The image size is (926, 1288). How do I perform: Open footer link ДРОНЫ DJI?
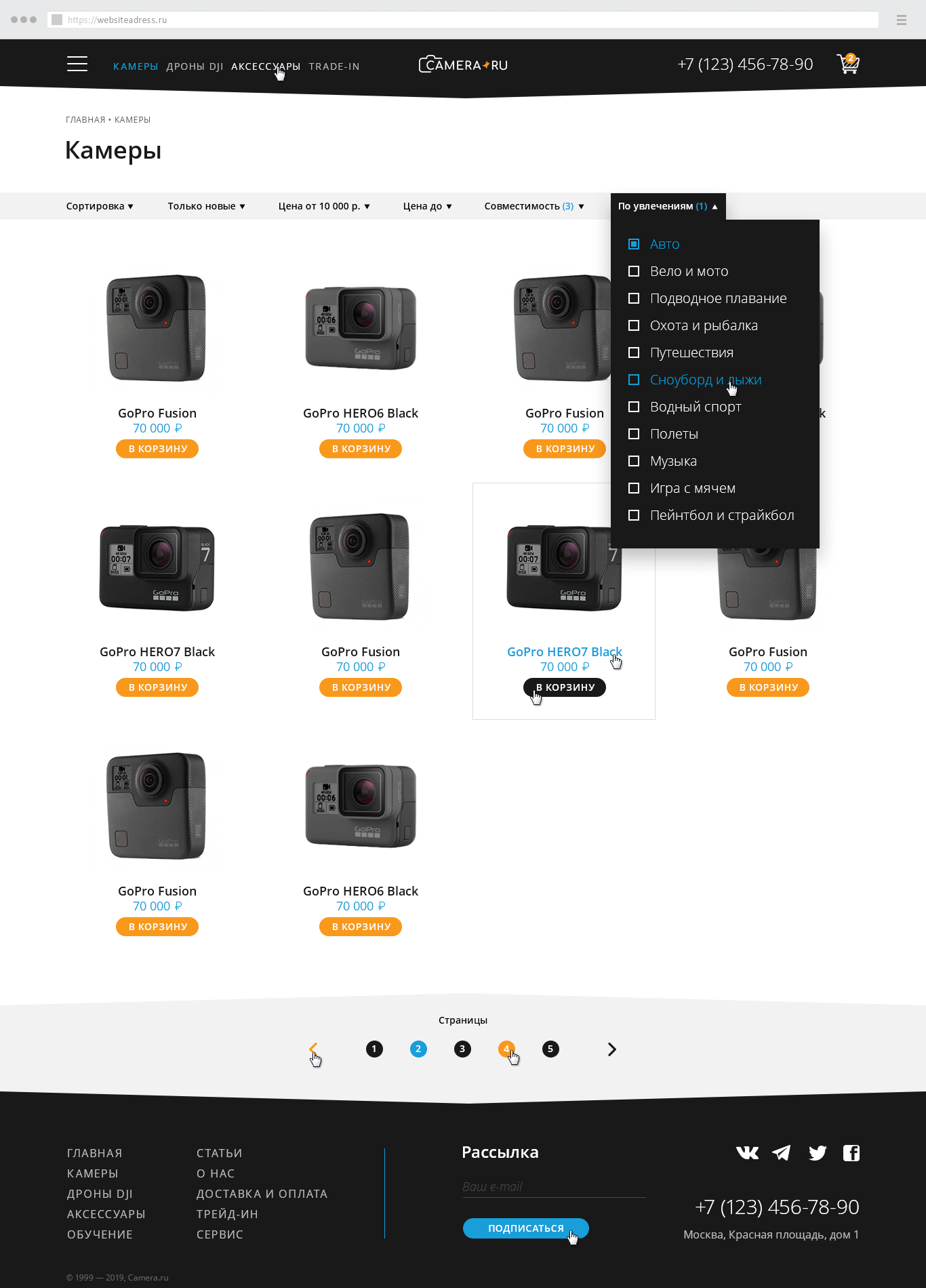100,1194
